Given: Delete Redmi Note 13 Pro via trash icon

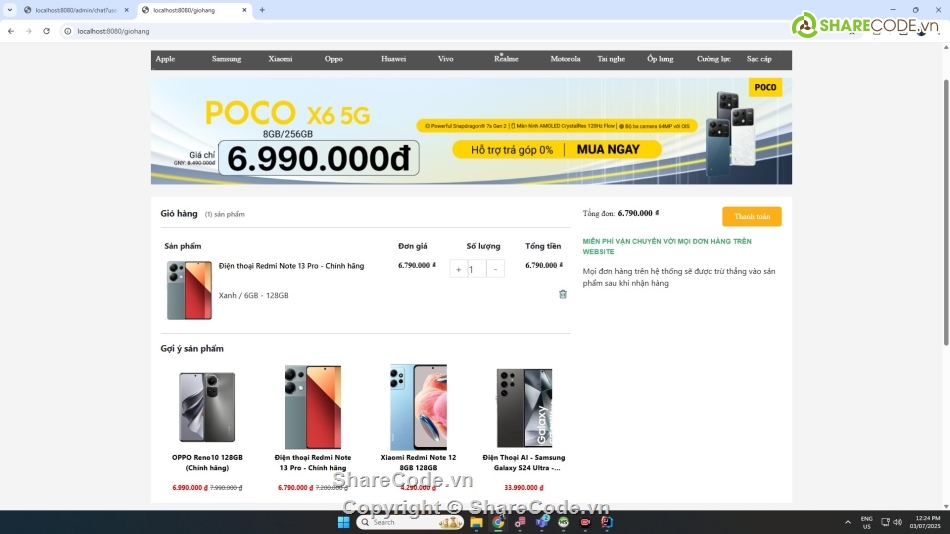Looking at the screenshot, I should (562, 294).
